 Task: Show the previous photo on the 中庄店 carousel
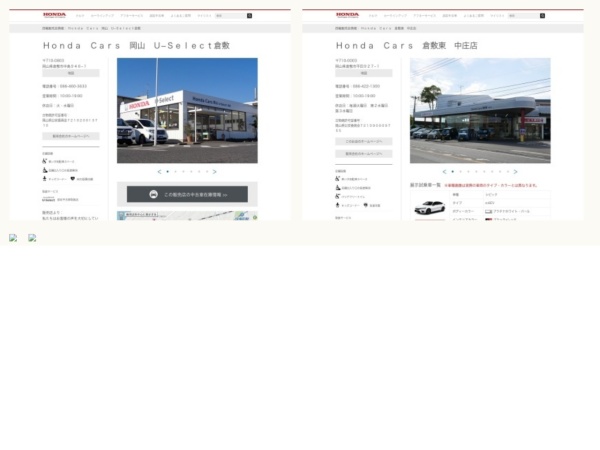[x=444, y=172]
